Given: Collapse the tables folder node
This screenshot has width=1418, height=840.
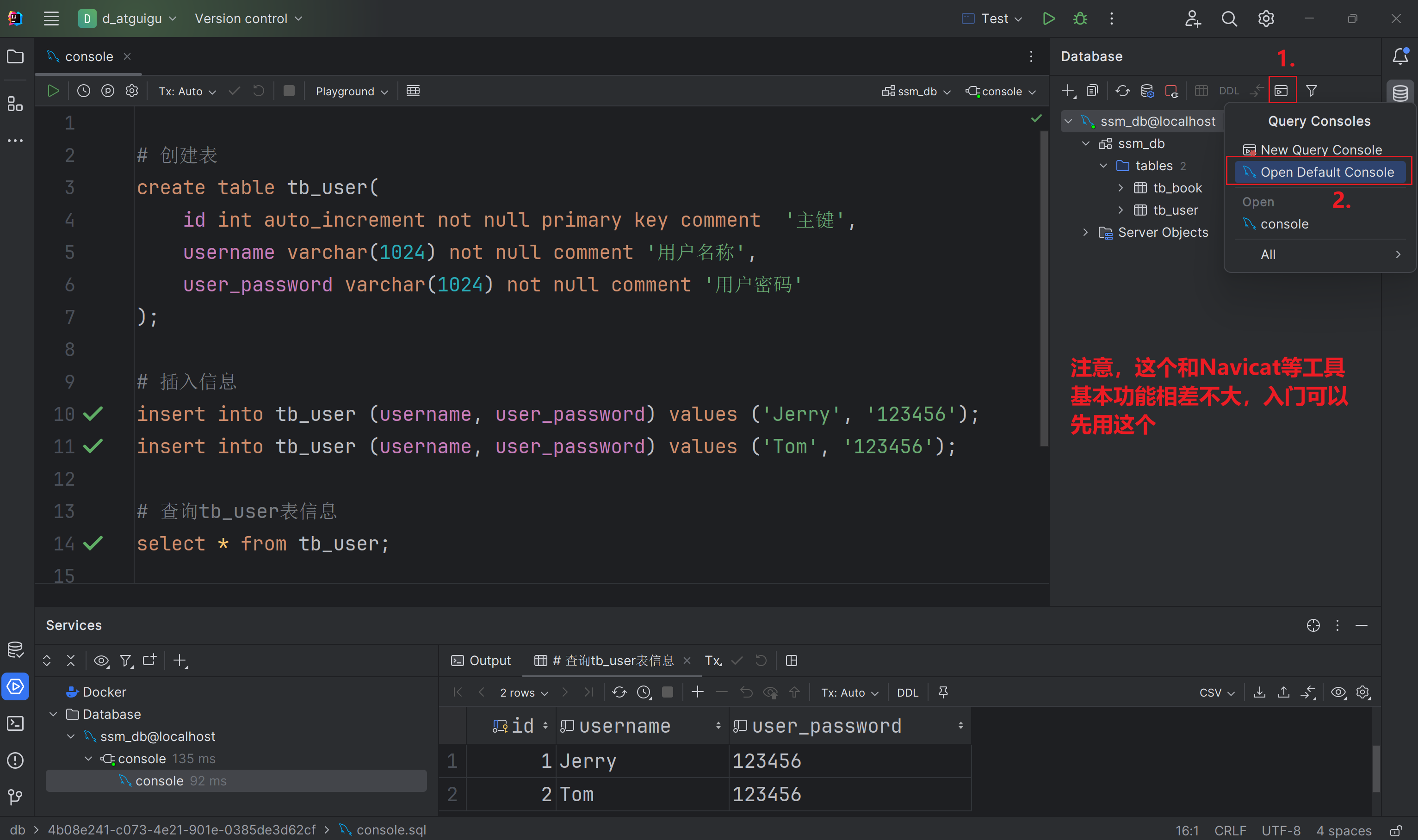Looking at the screenshot, I should pyautogui.click(x=1103, y=166).
